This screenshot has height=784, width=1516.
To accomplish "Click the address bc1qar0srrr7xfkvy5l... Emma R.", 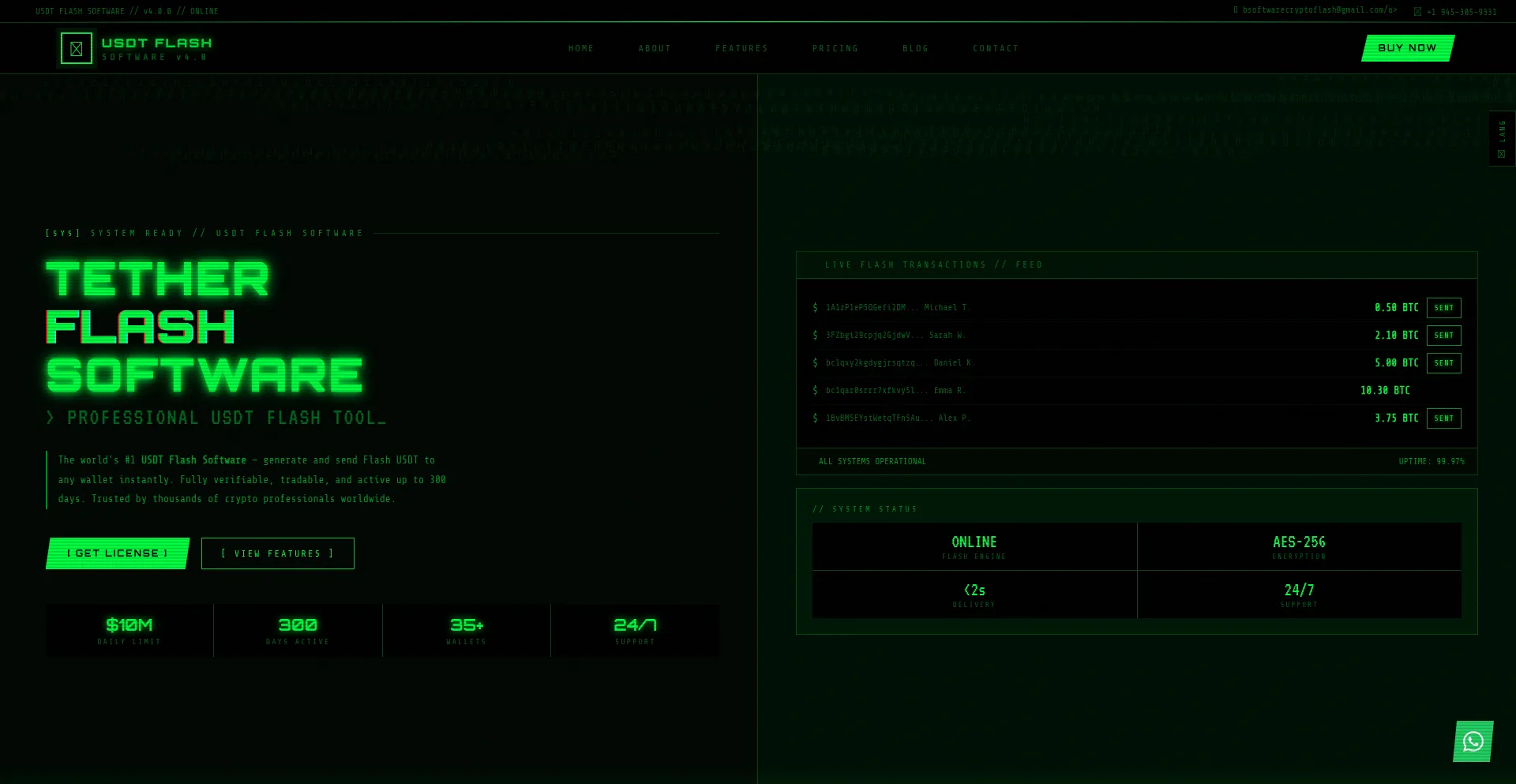I will click(895, 390).
